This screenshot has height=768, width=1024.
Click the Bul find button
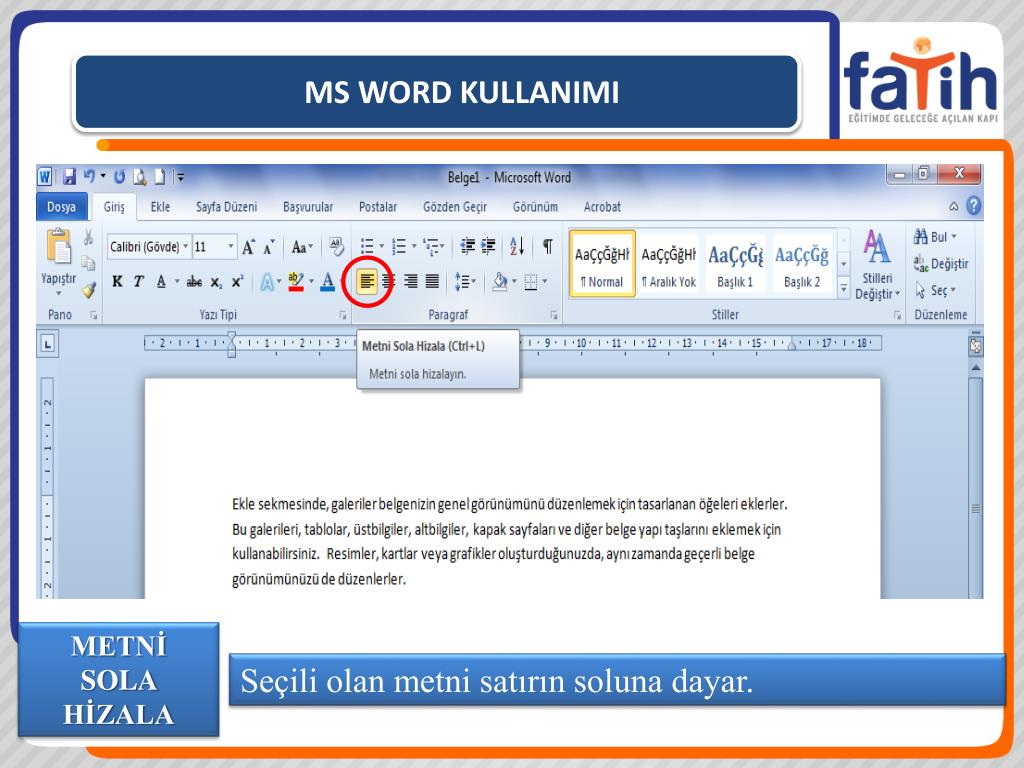click(x=936, y=237)
